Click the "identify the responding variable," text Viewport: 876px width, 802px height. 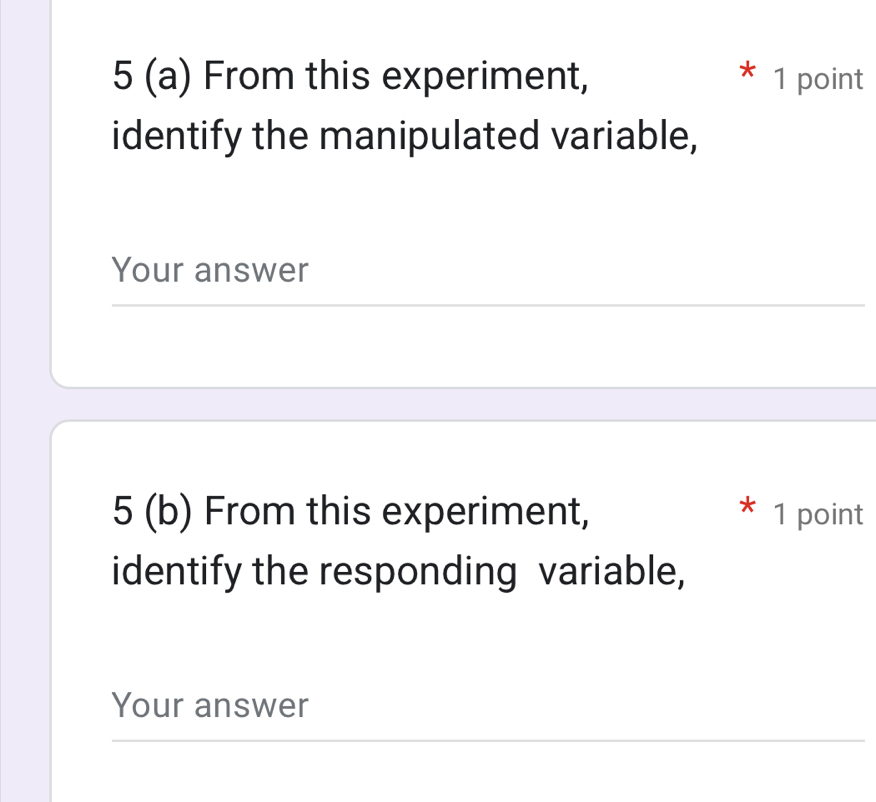(x=399, y=571)
